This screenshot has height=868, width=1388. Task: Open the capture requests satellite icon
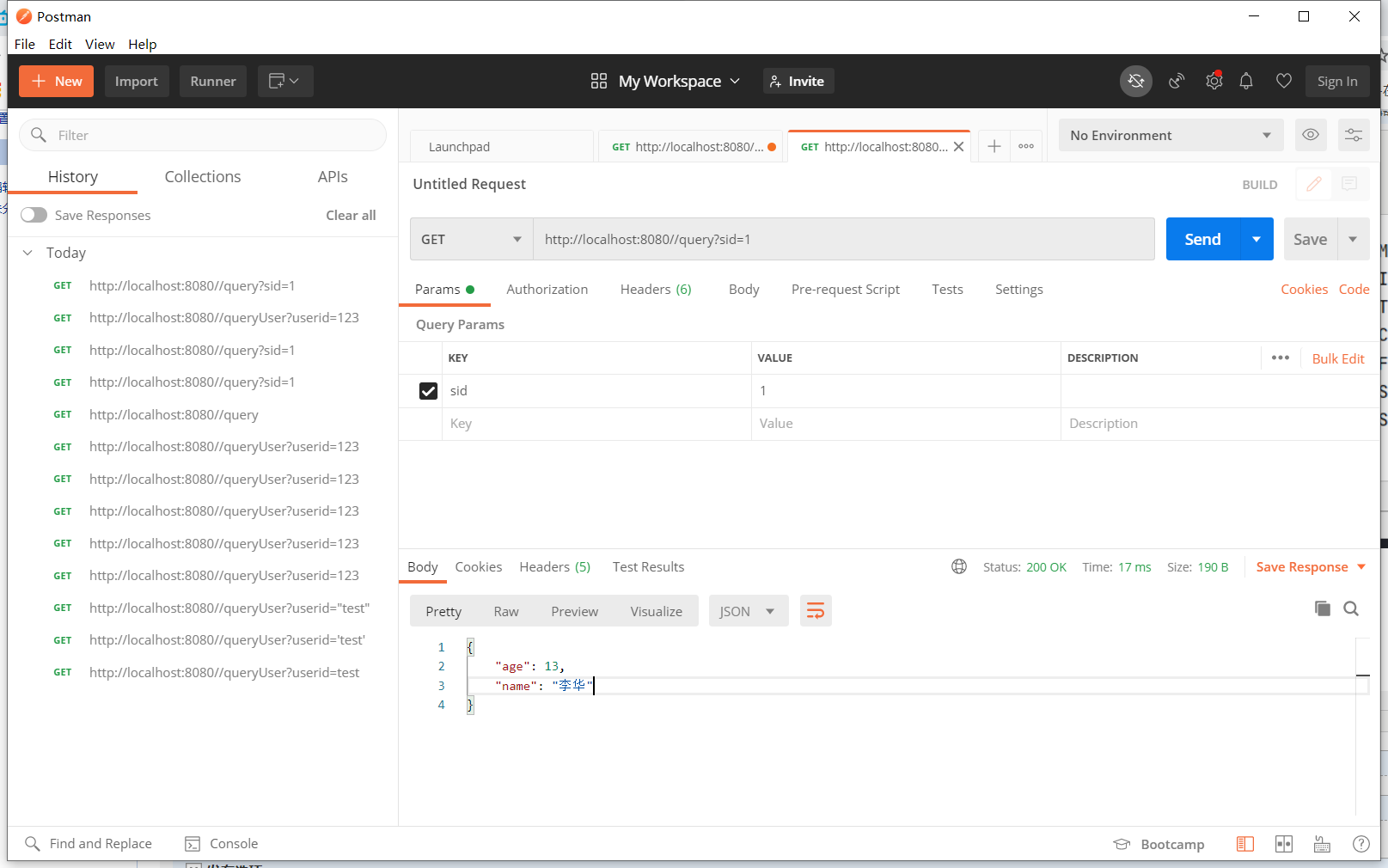pos(1177,81)
